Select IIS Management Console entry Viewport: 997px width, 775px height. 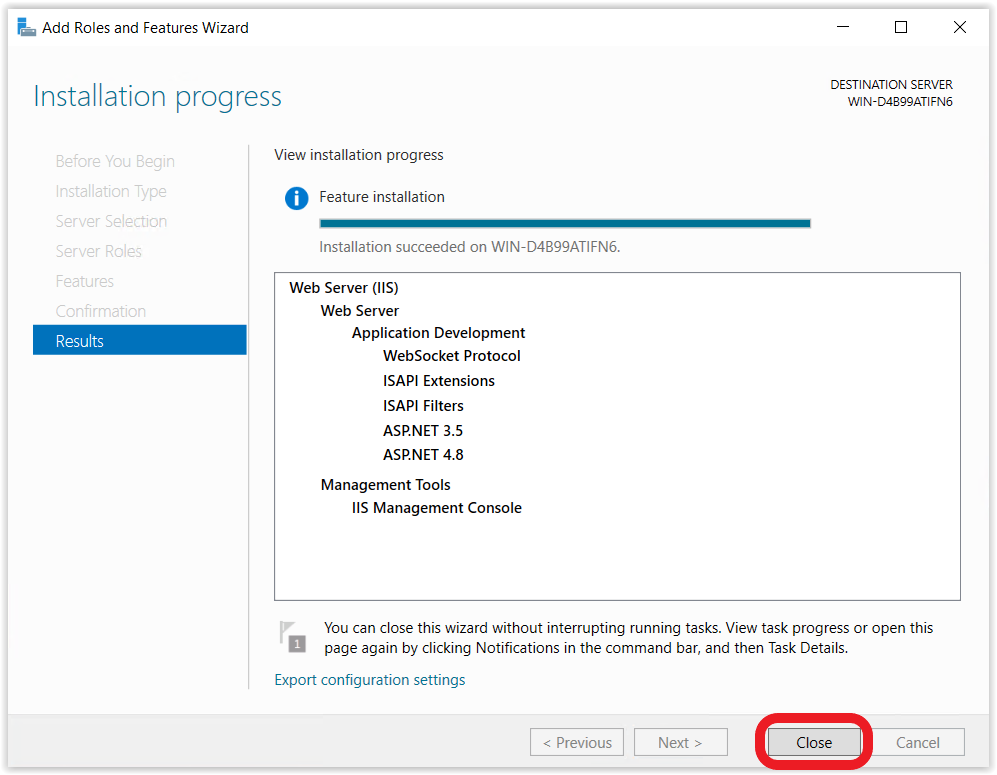coord(436,508)
